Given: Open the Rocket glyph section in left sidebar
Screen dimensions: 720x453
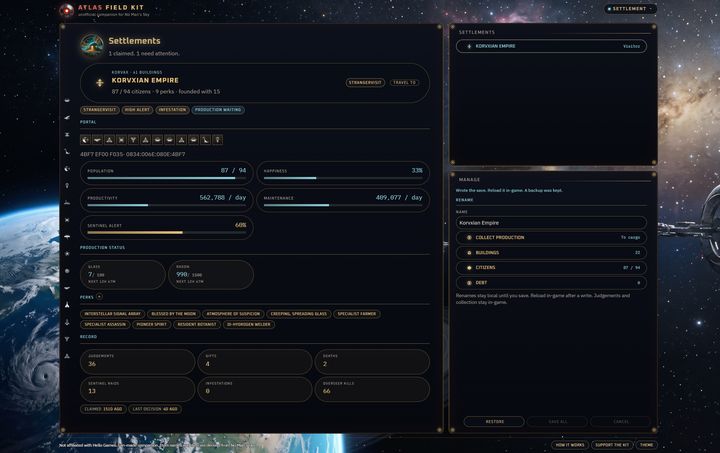Looking at the screenshot, I should [x=67, y=322].
